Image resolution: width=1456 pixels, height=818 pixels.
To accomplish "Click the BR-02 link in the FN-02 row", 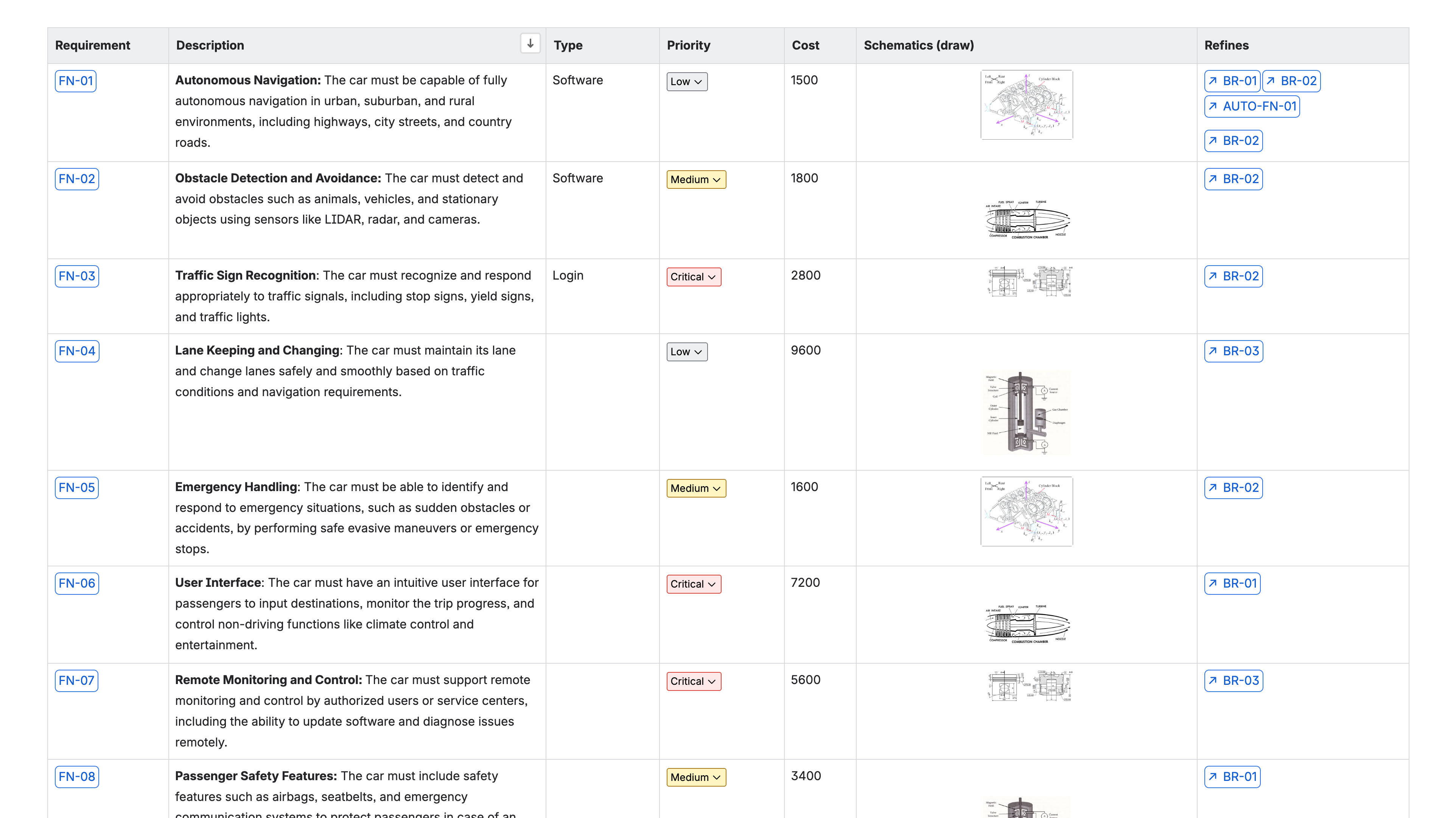I will (x=1233, y=179).
